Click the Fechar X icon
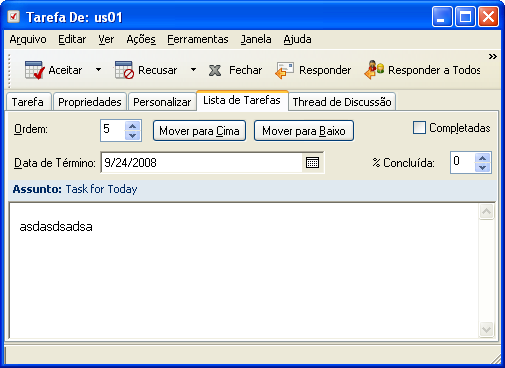Image resolution: width=505 pixels, height=368 pixels. click(x=215, y=70)
